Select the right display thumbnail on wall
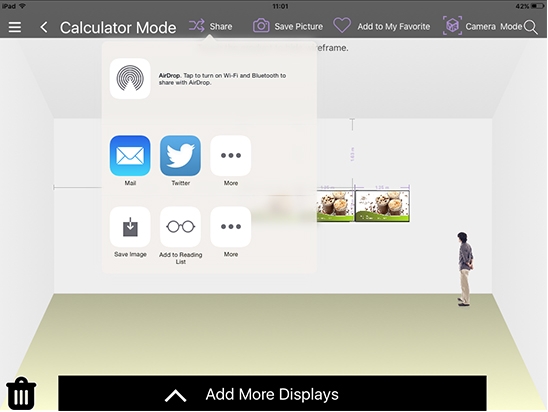 click(382, 206)
